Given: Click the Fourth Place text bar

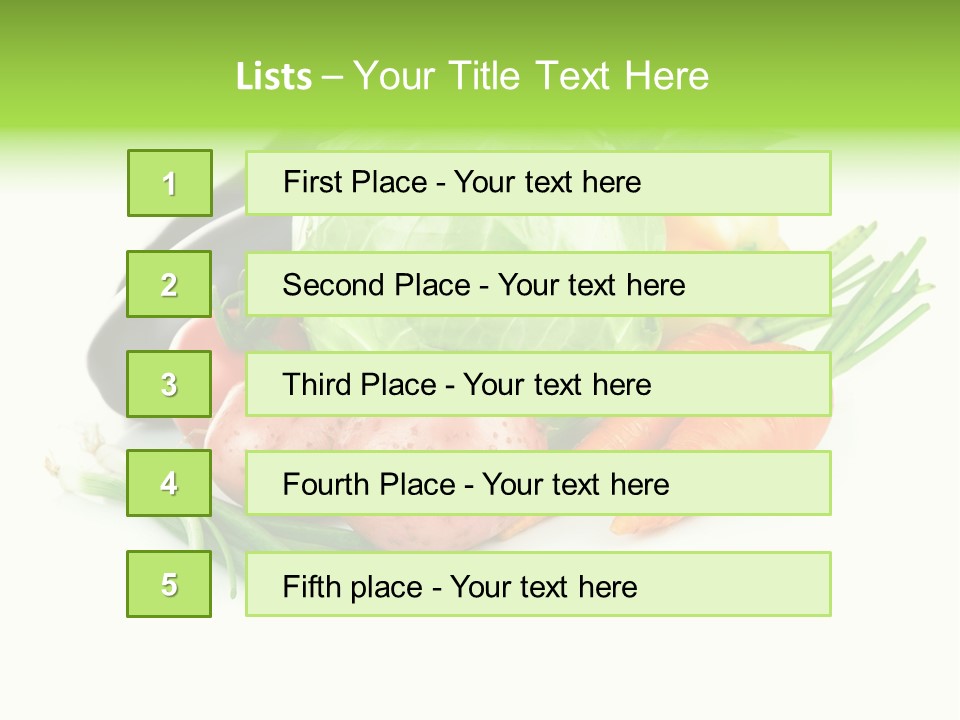Looking at the screenshot, I should pyautogui.click(x=538, y=483).
